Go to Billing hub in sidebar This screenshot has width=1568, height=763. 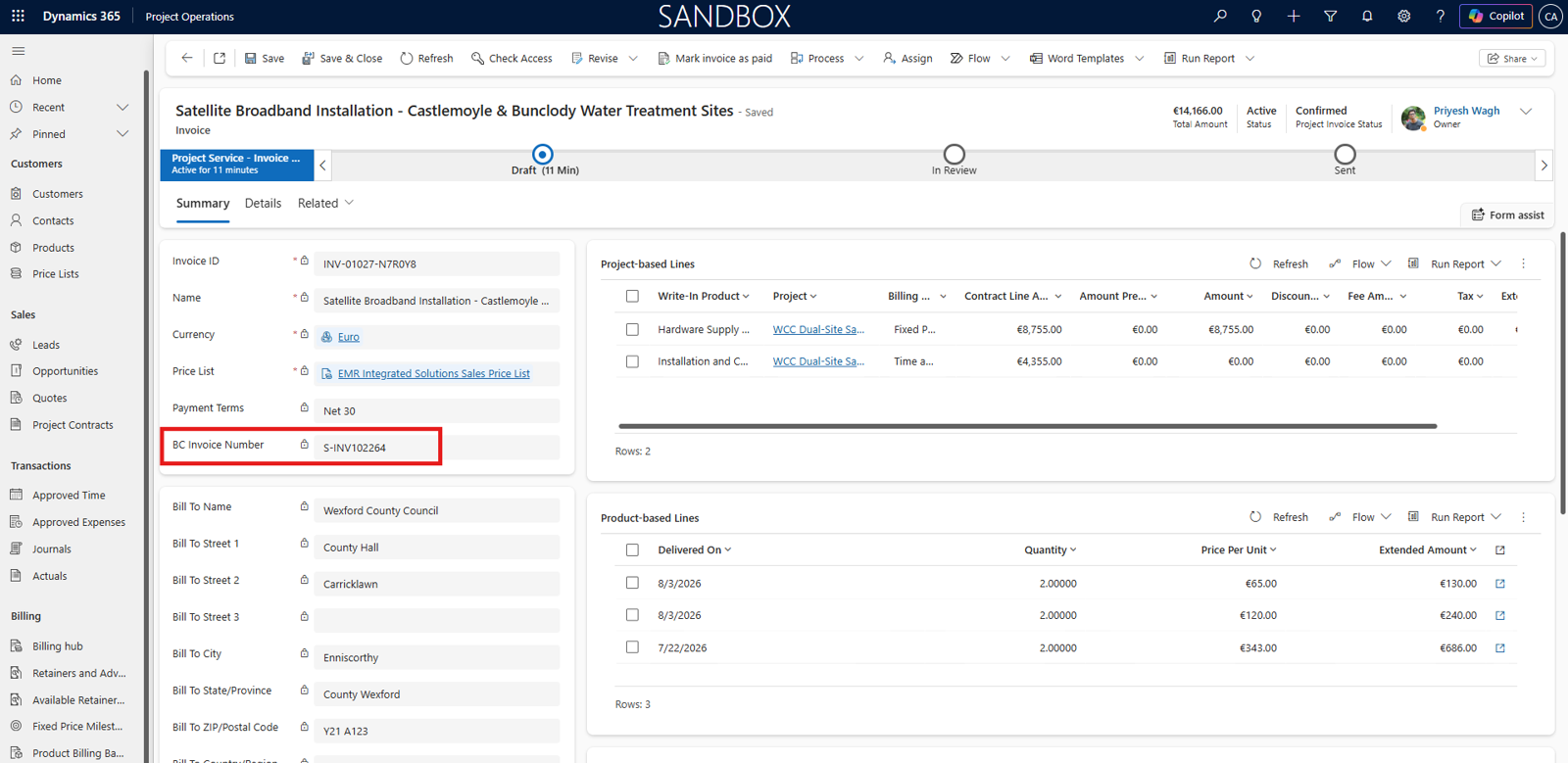(x=57, y=646)
